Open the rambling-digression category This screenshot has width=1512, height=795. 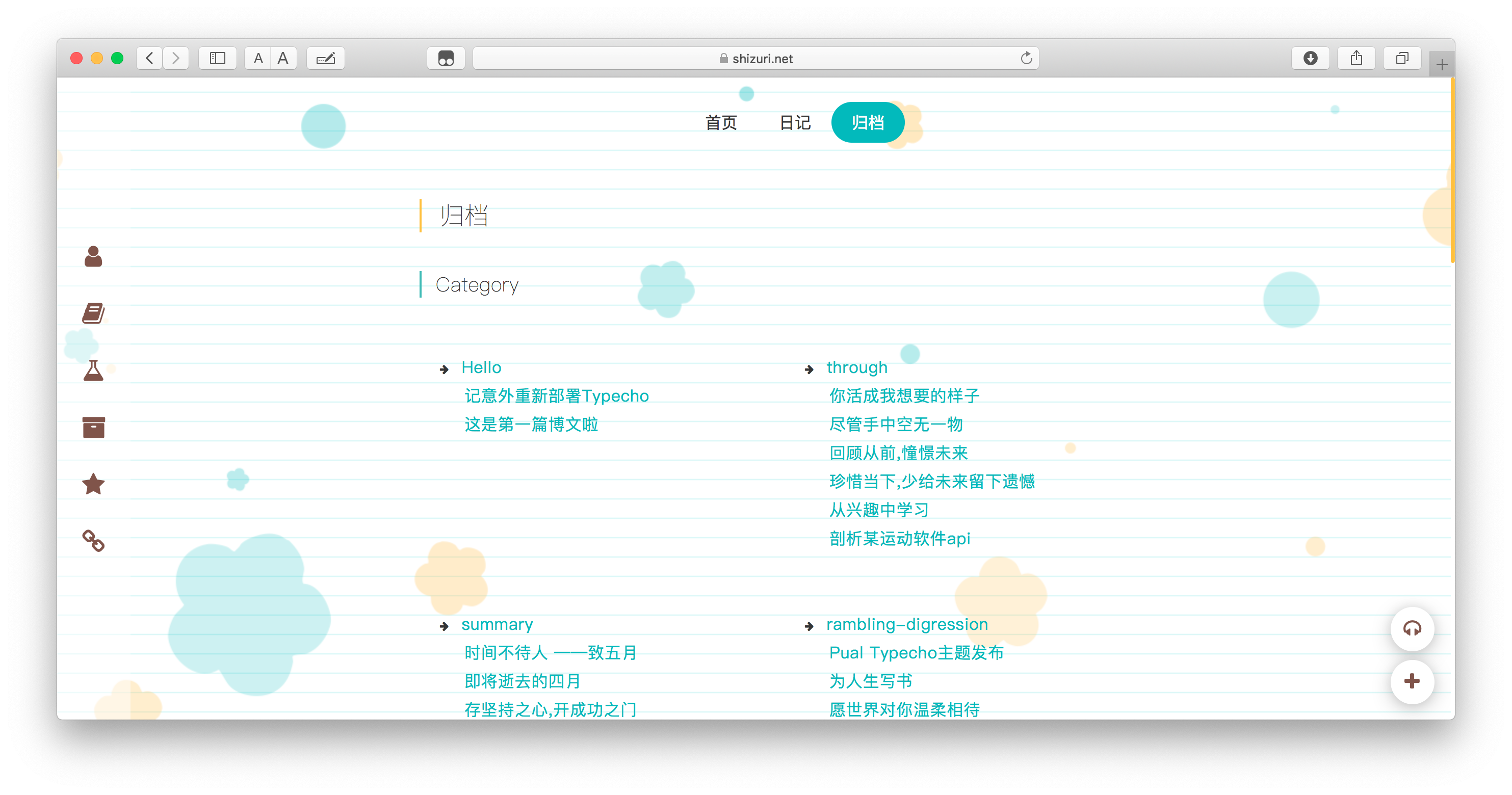(907, 624)
